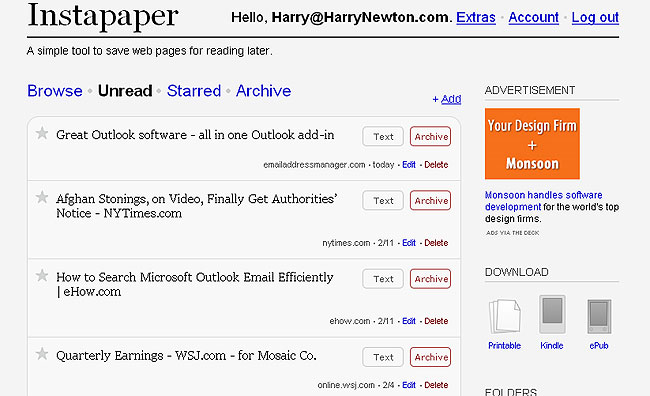Switch to the Starred tab
The height and width of the screenshot is (396, 650).
click(194, 91)
